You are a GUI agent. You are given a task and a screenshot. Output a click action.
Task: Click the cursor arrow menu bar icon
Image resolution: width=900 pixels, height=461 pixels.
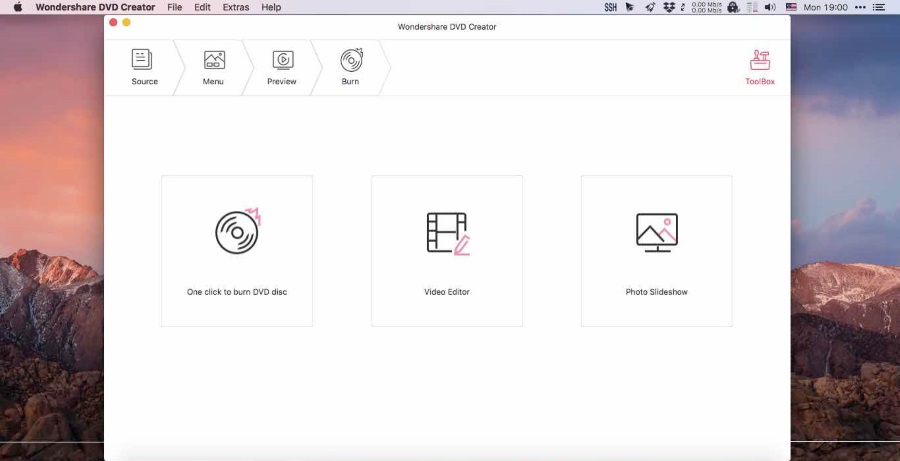[x=630, y=7]
